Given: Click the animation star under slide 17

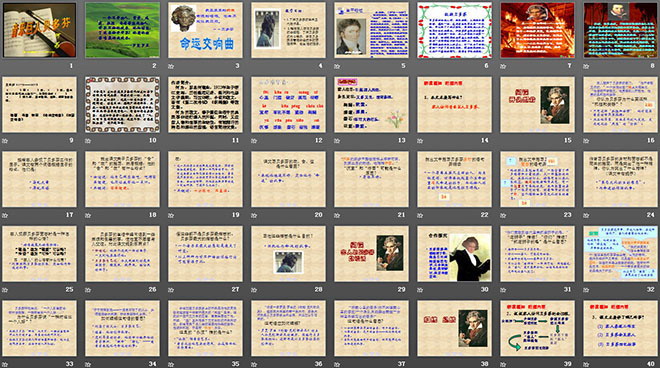Looking at the screenshot, I should click(x=5, y=215).
